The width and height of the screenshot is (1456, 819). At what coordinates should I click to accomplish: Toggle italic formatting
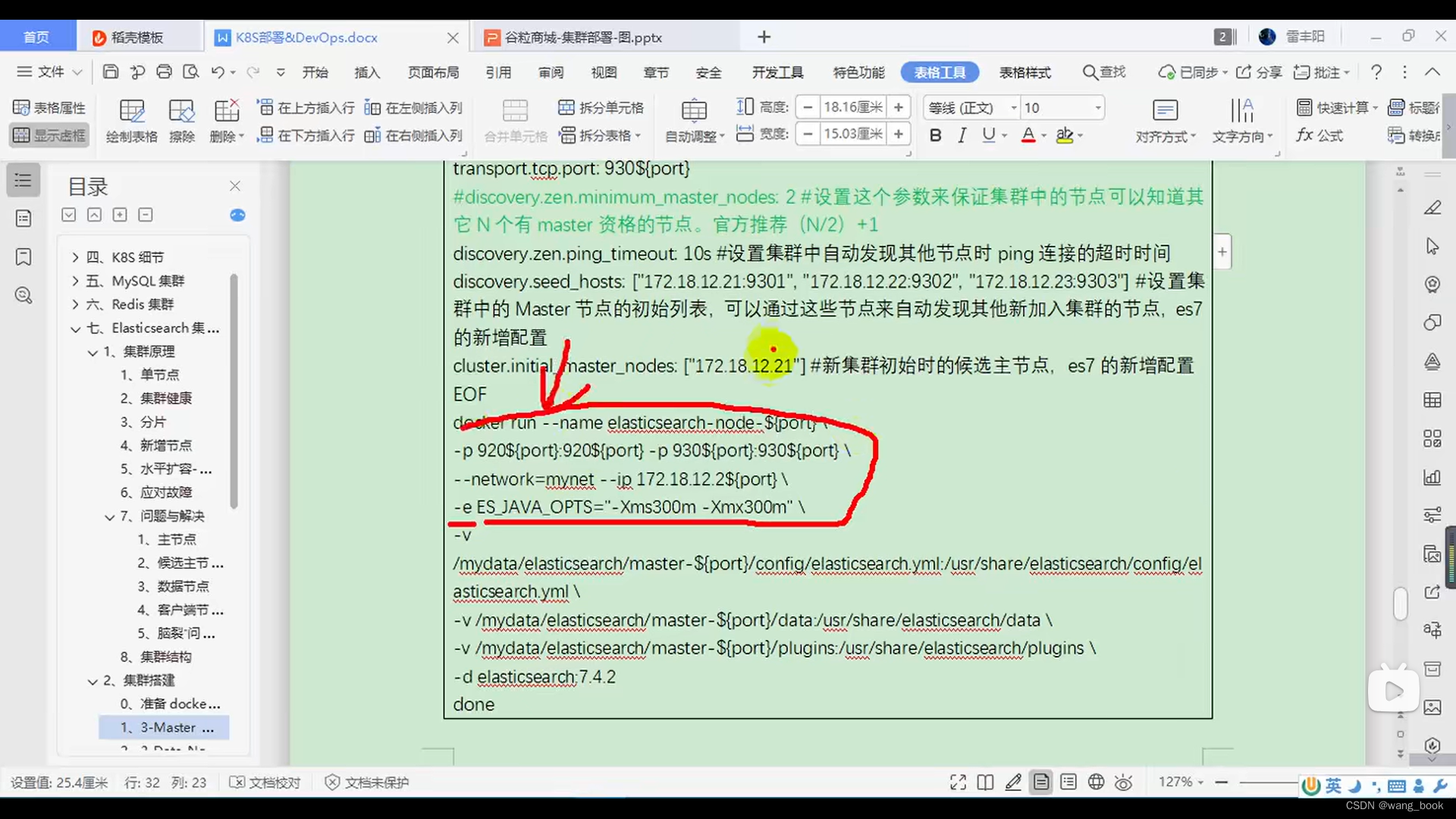pos(962,135)
